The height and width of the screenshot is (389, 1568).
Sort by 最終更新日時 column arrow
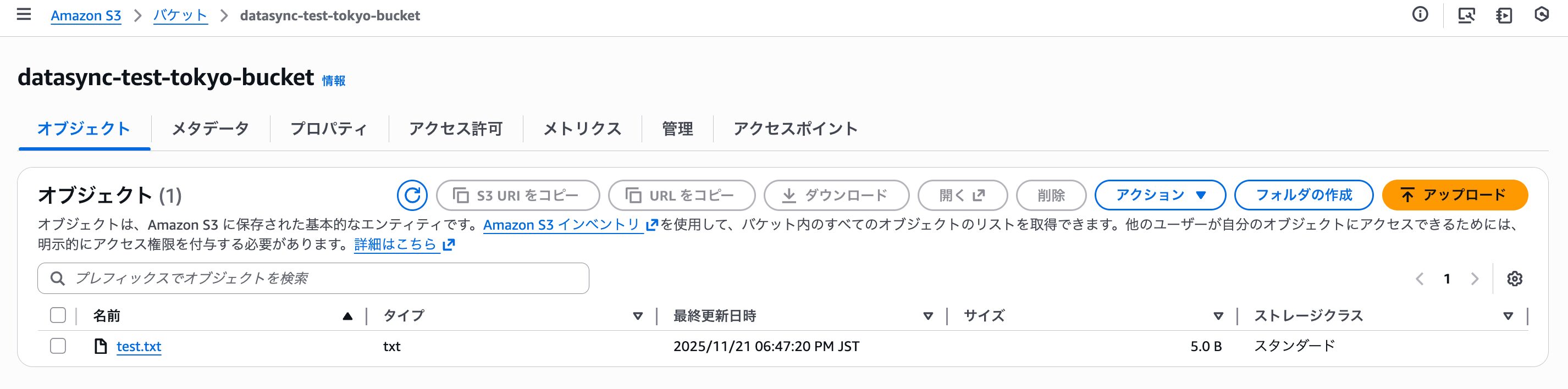pyautogui.click(x=927, y=316)
